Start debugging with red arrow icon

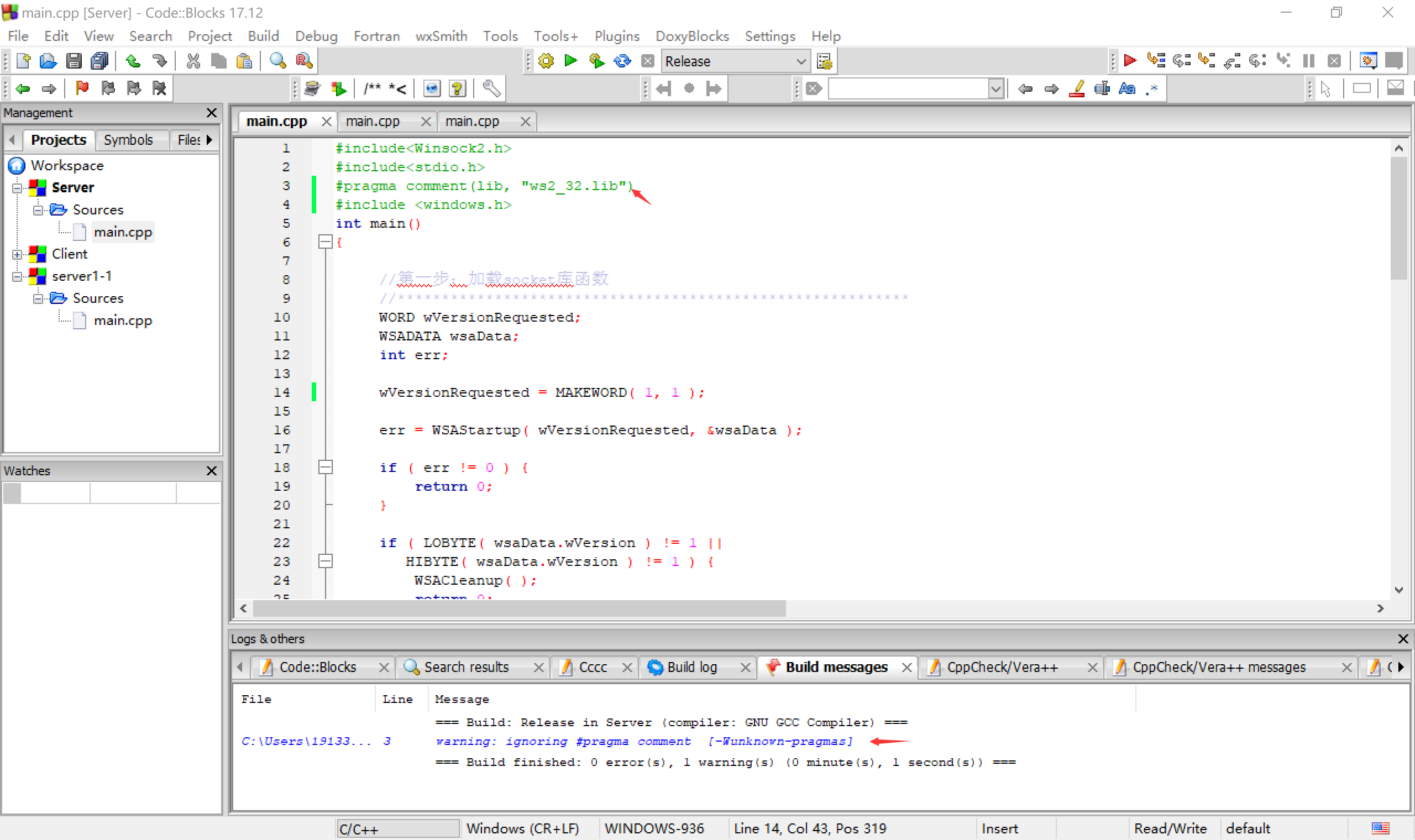[x=1129, y=61]
